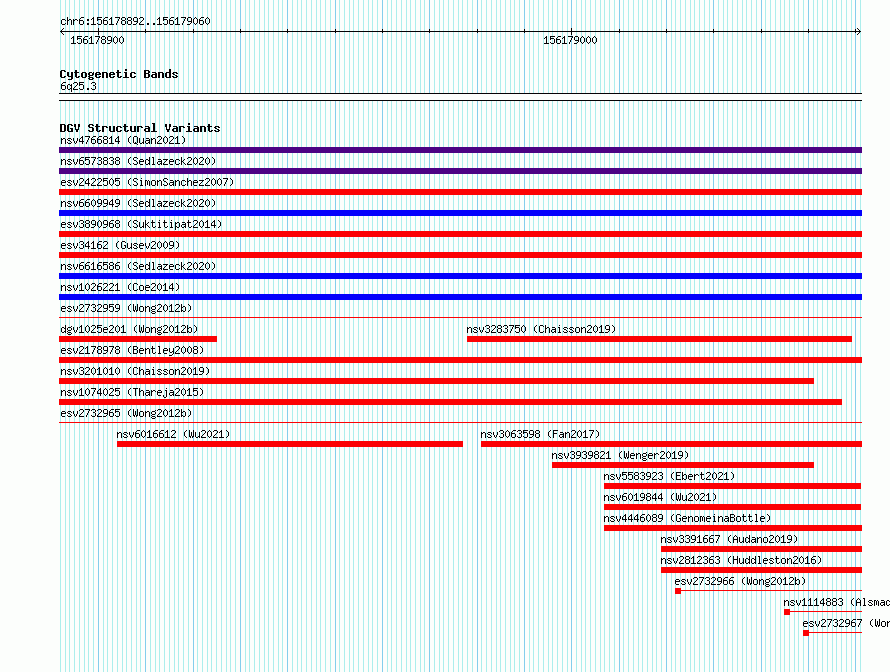890x672 pixels.
Task: Click the small red square of esv2732967
Action: tap(806, 633)
